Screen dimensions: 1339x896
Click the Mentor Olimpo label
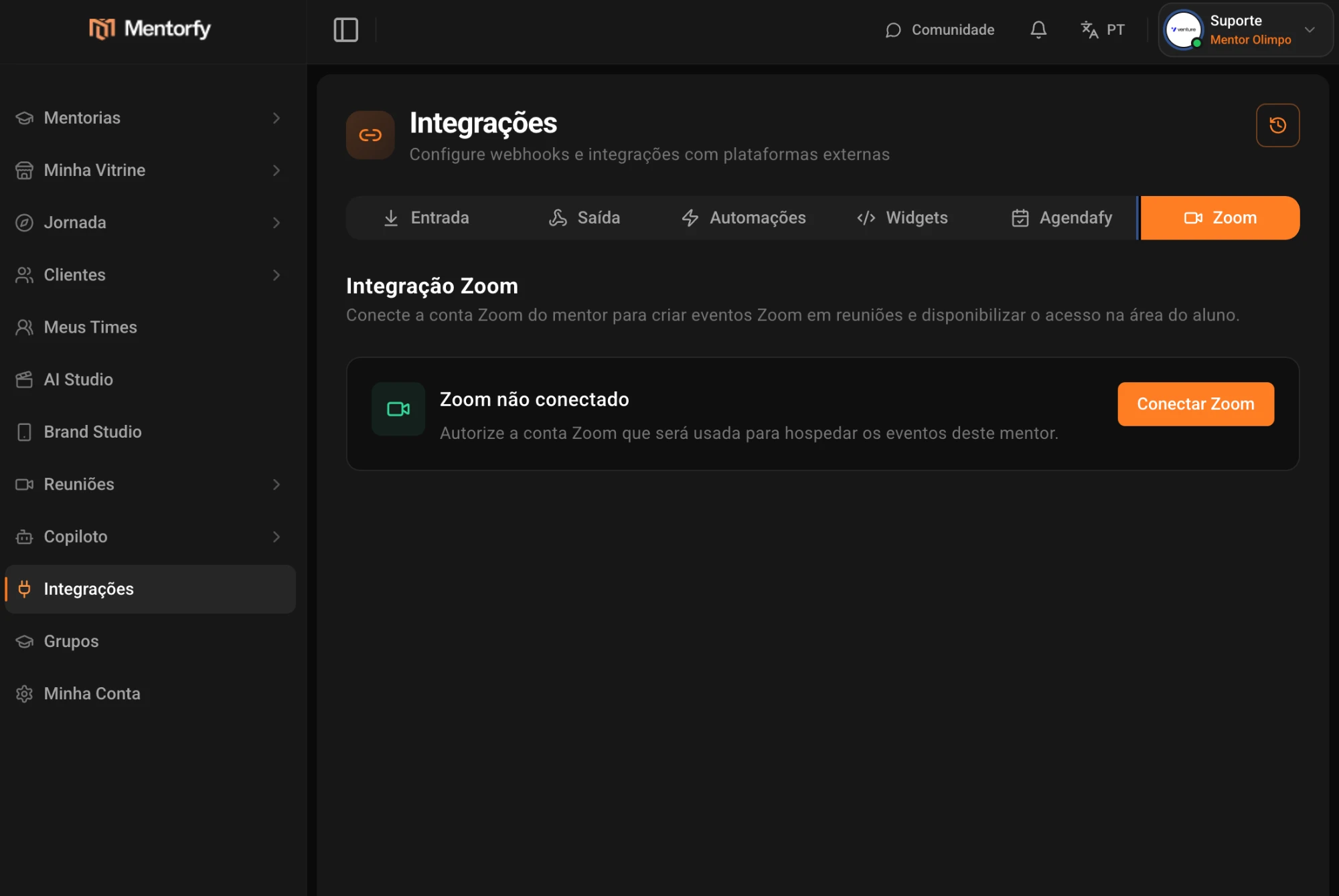pos(1250,39)
